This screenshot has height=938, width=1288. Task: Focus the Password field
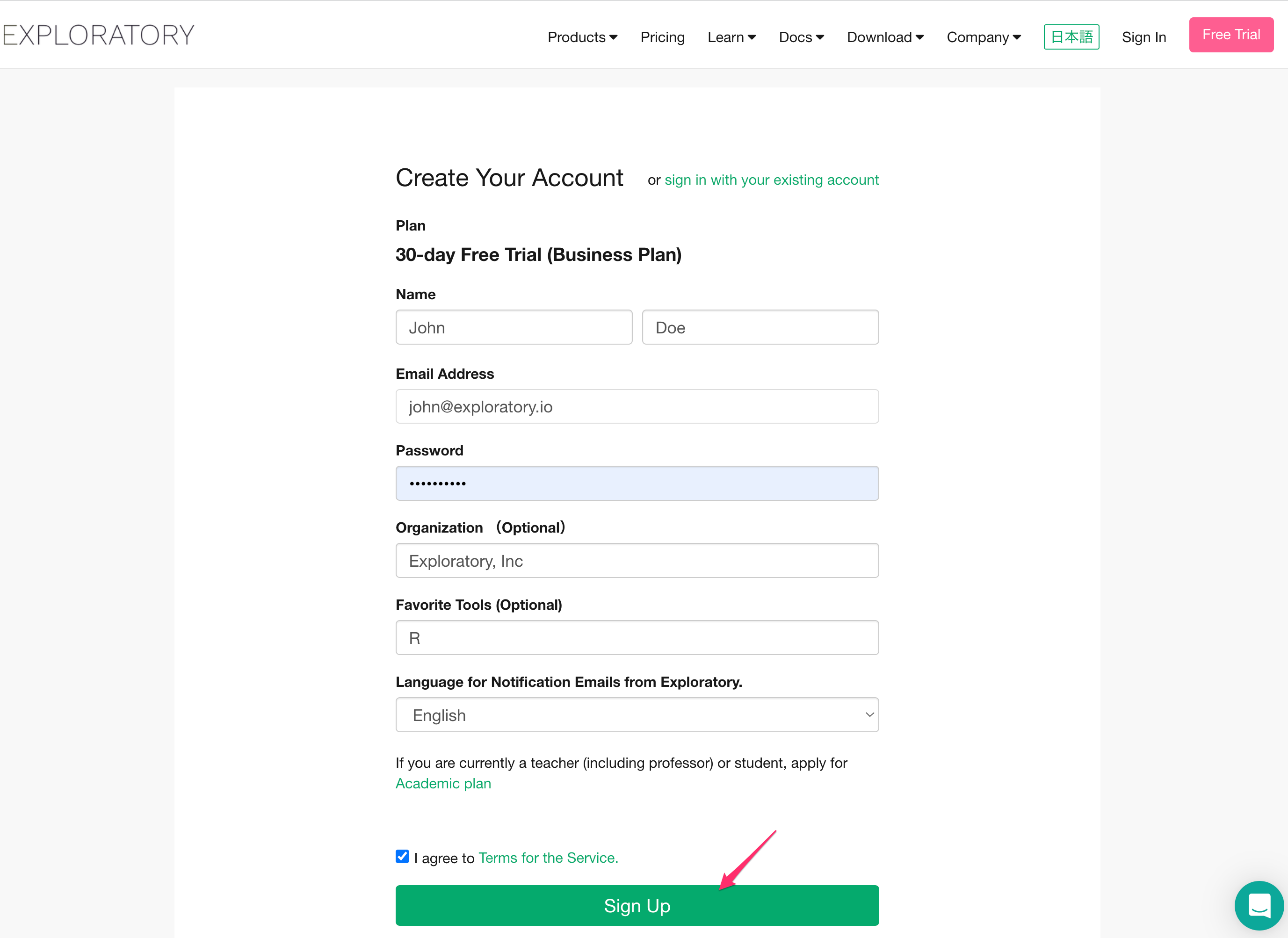coord(637,483)
